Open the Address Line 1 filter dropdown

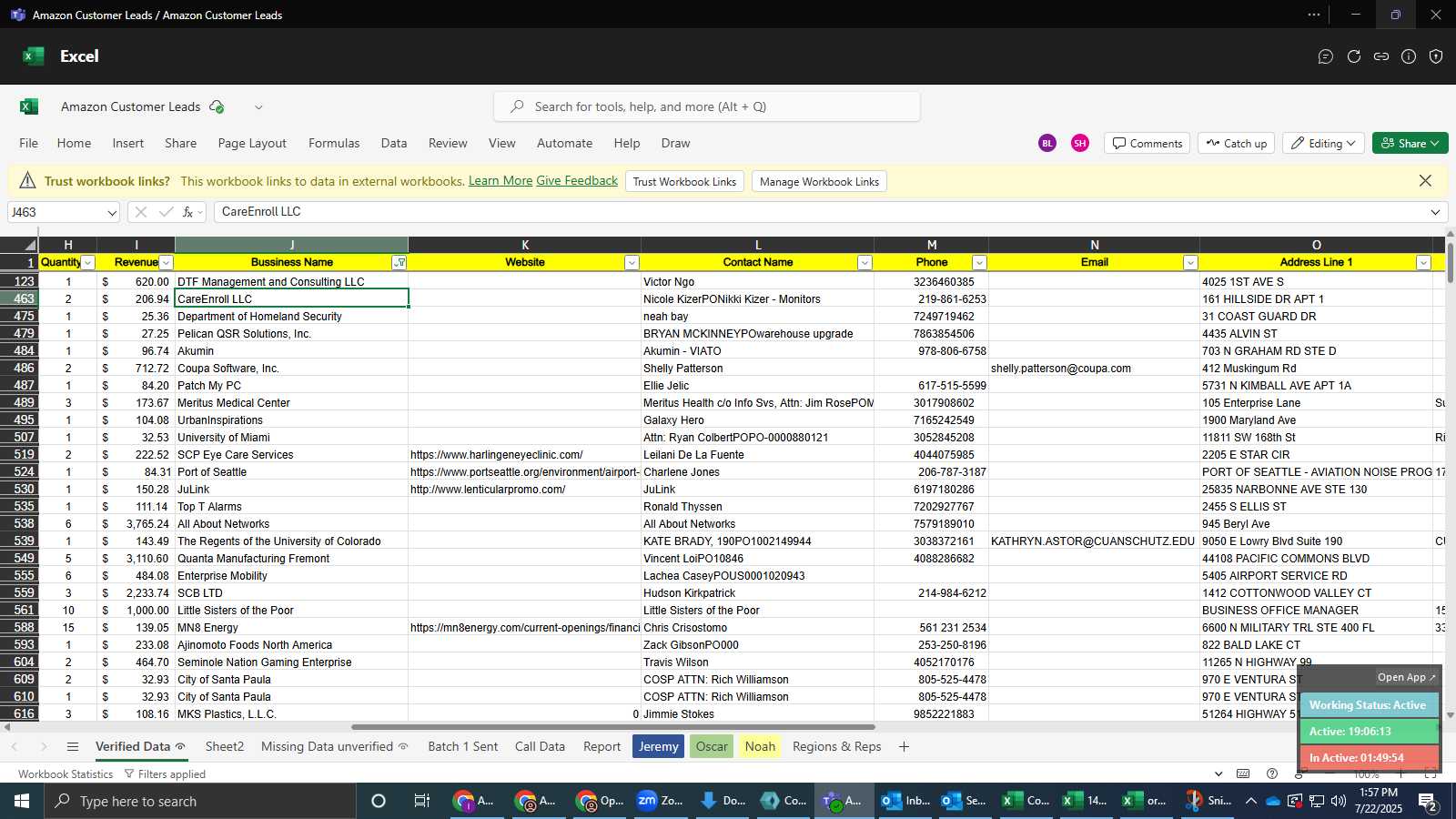point(1423,263)
